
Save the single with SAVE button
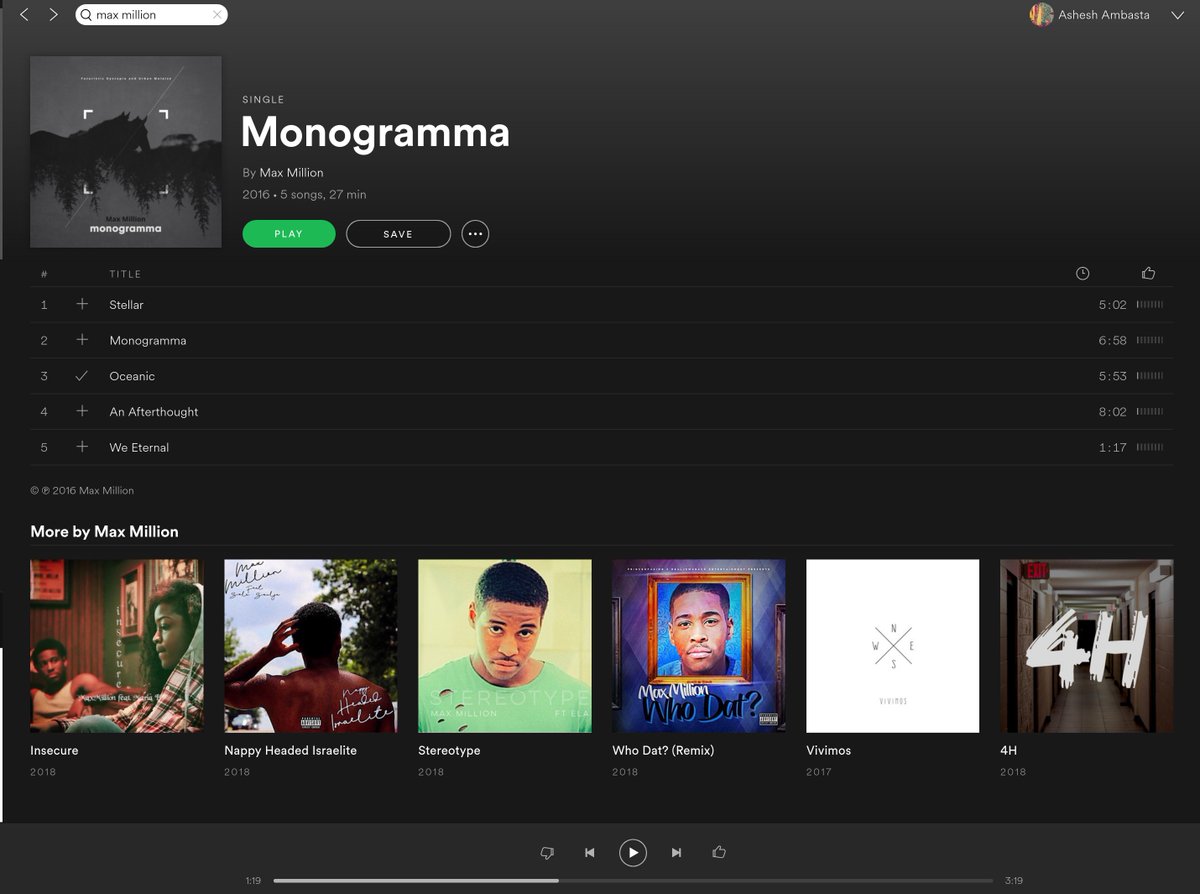398,234
